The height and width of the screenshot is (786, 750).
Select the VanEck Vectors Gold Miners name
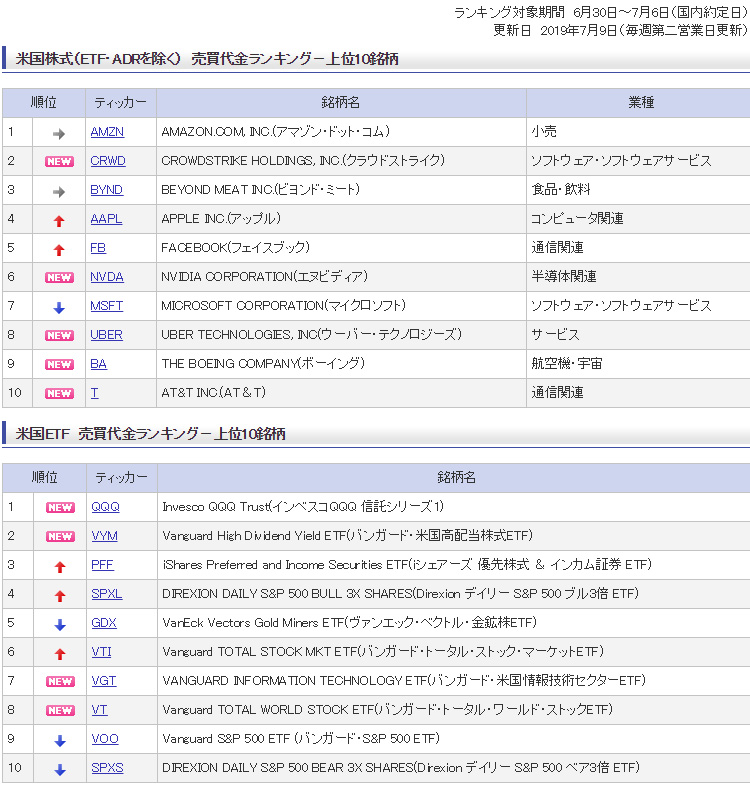tap(349, 623)
